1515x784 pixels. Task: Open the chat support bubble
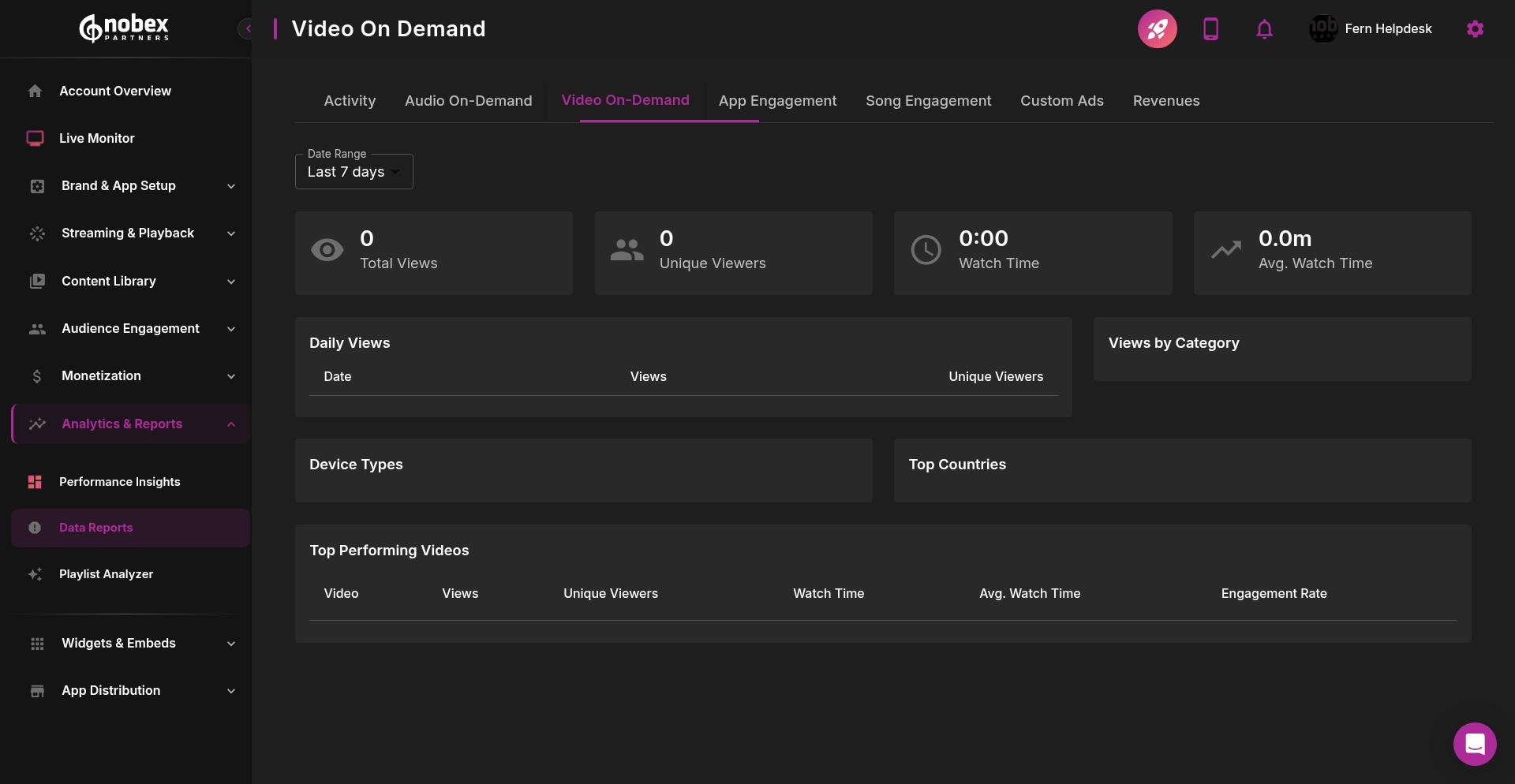tap(1475, 744)
